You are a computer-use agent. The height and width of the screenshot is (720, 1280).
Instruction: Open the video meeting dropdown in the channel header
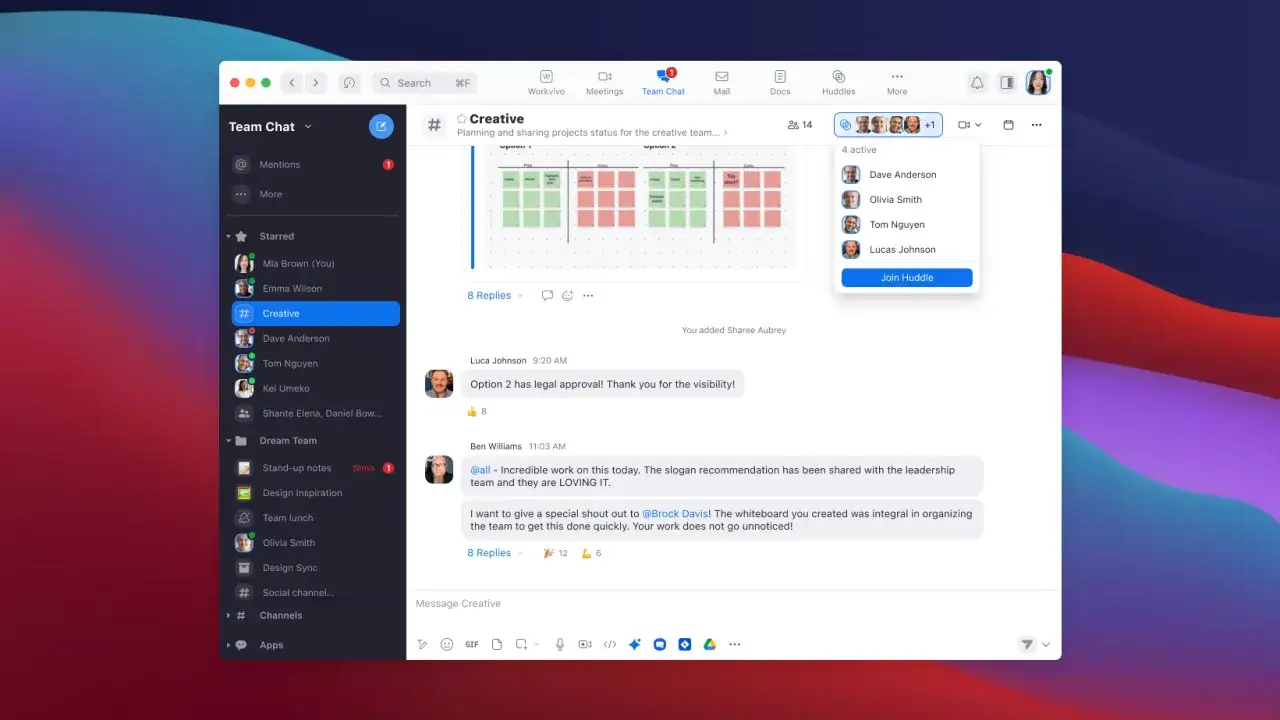pos(970,125)
